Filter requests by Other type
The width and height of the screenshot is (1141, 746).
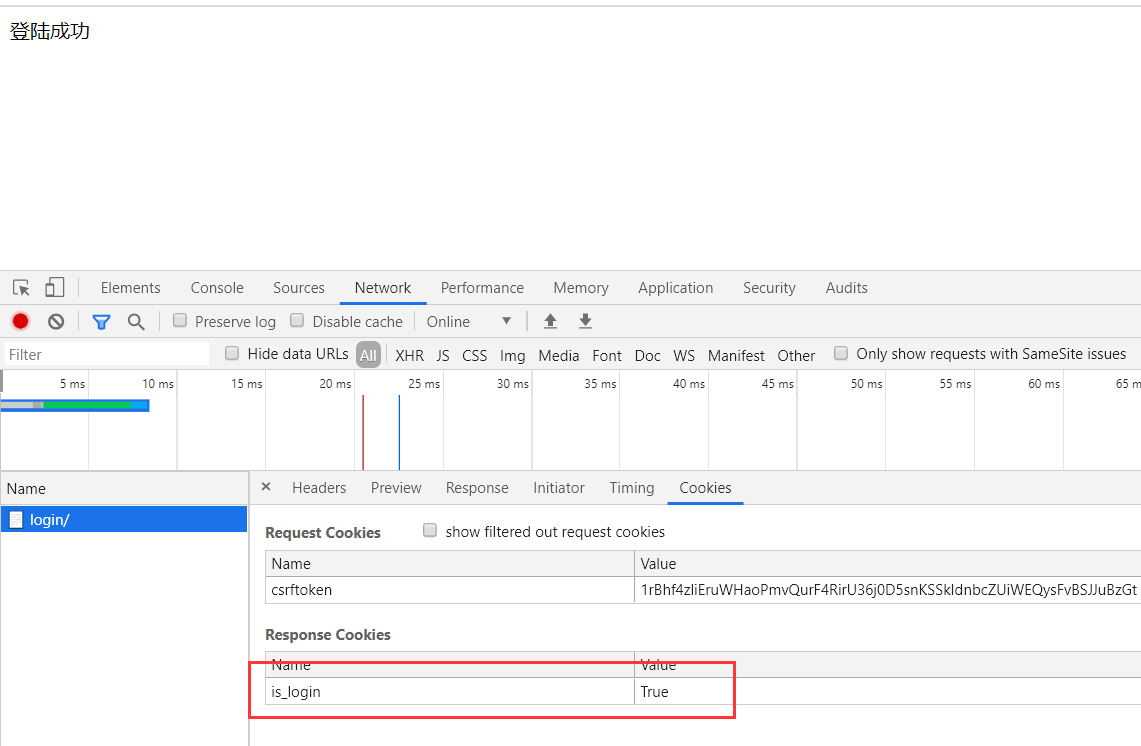[x=796, y=355]
